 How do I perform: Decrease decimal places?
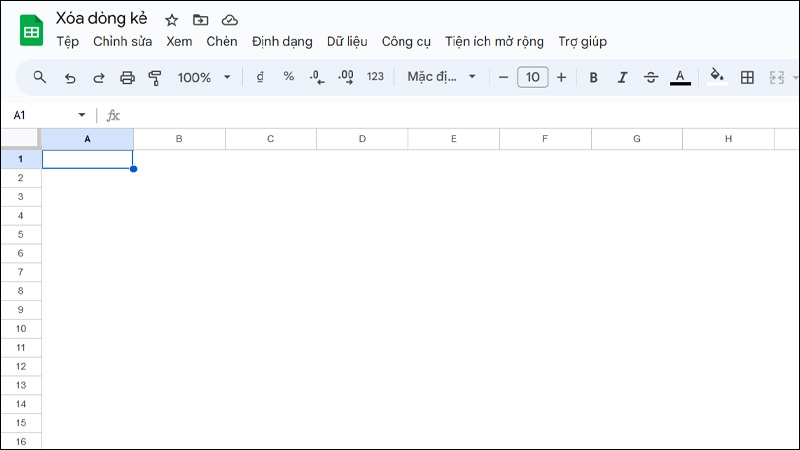pos(317,77)
